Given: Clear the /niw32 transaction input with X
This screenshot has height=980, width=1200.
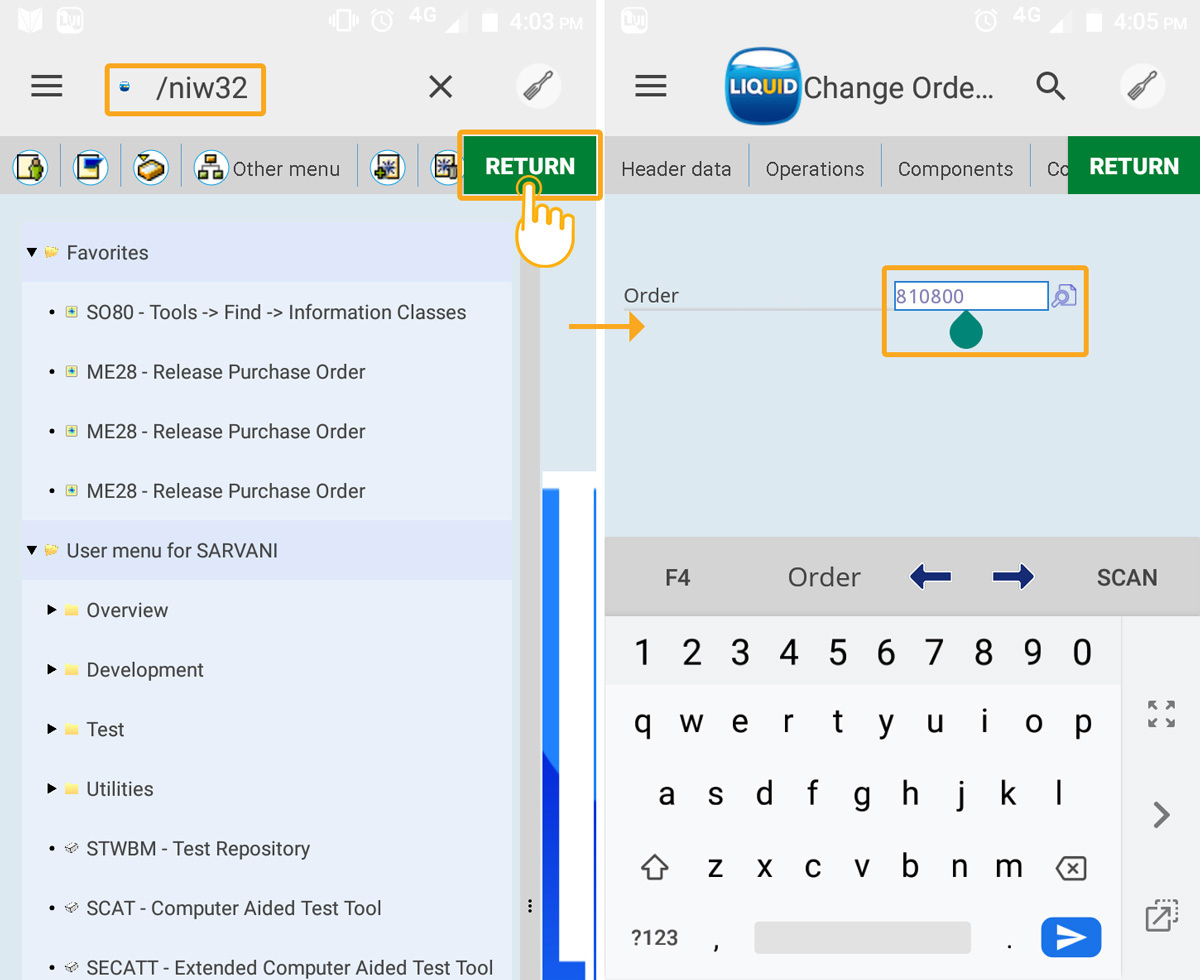Looking at the screenshot, I should point(440,88).
